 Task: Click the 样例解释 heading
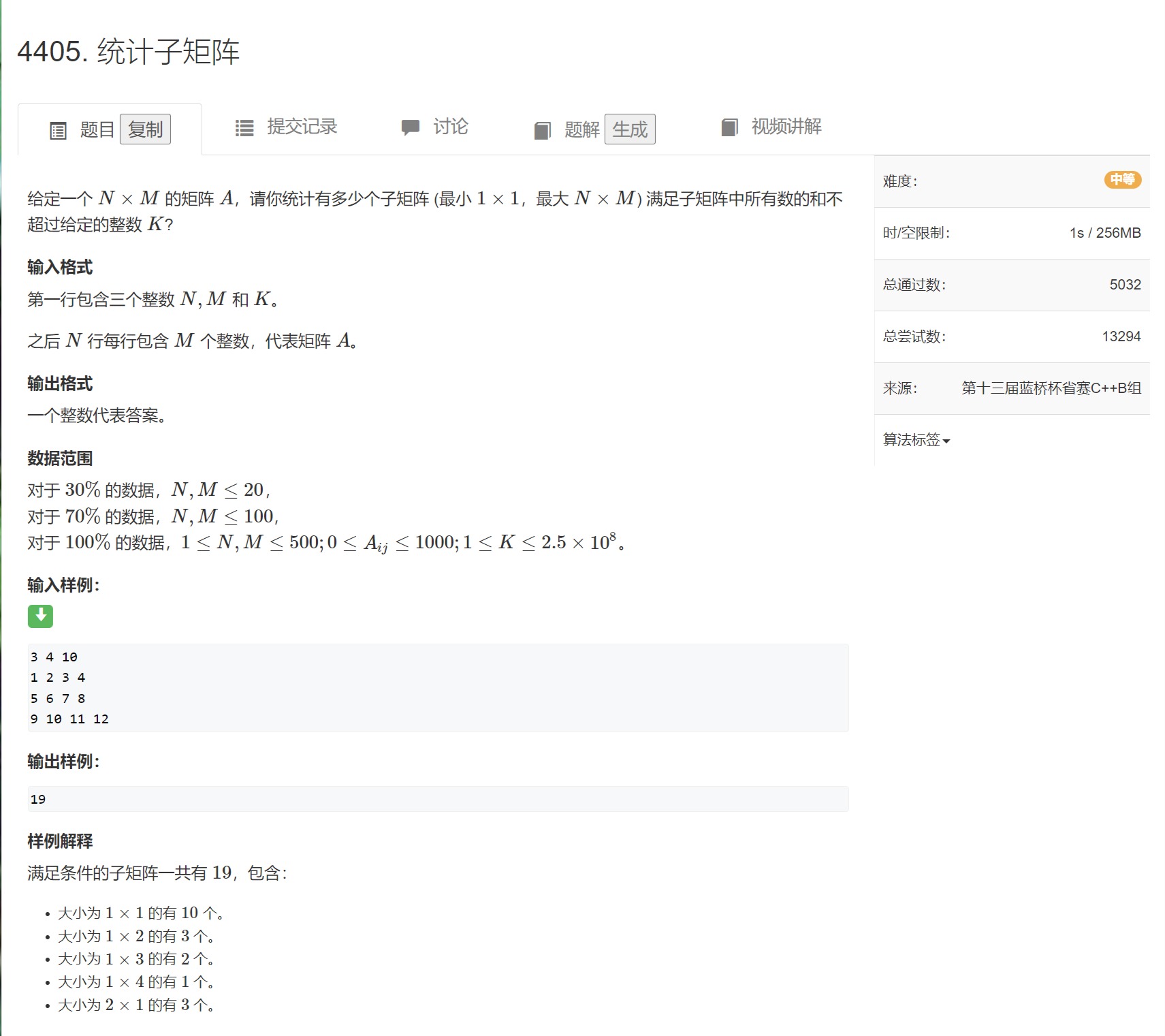point(60,841)
